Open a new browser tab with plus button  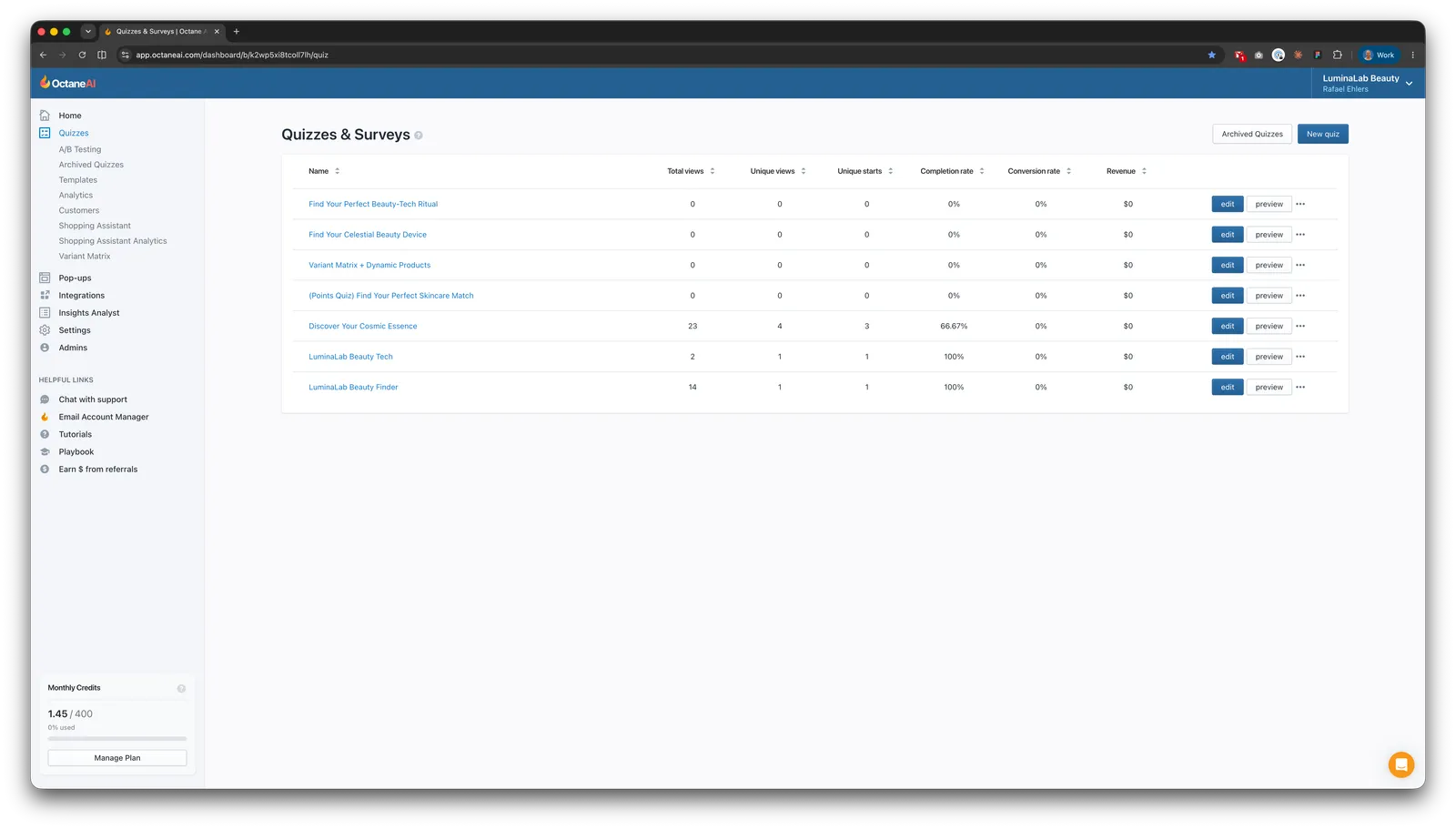(x=237, y=31)
